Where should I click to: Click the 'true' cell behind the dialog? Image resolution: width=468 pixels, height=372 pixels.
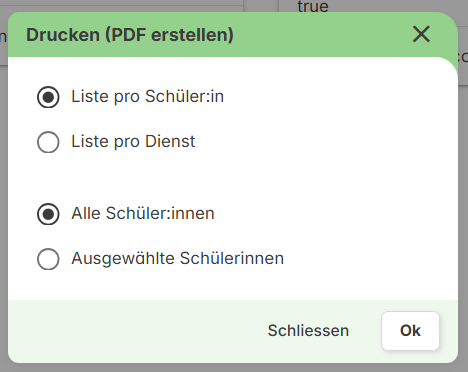313,6
